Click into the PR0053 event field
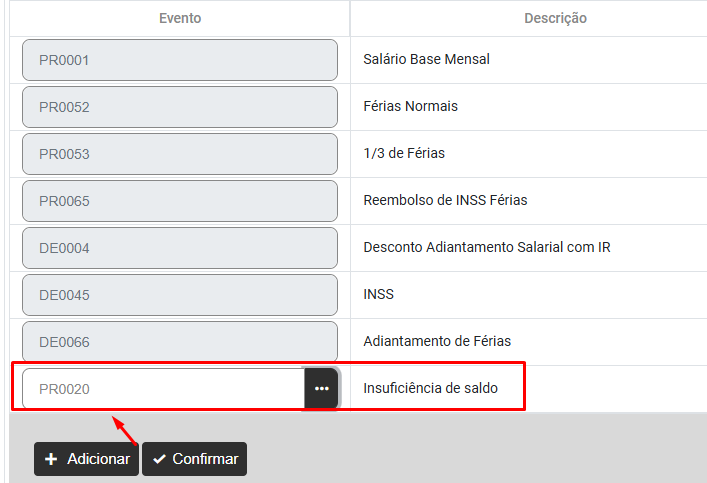 point(180,154)
